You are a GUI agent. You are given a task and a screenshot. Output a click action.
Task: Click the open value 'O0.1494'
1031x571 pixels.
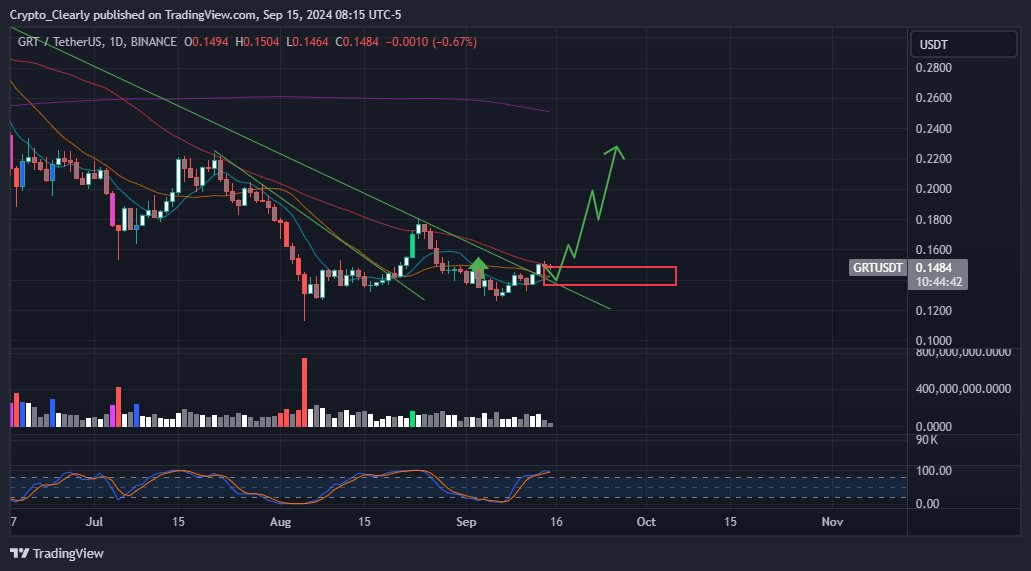click(x=206, y=42)
